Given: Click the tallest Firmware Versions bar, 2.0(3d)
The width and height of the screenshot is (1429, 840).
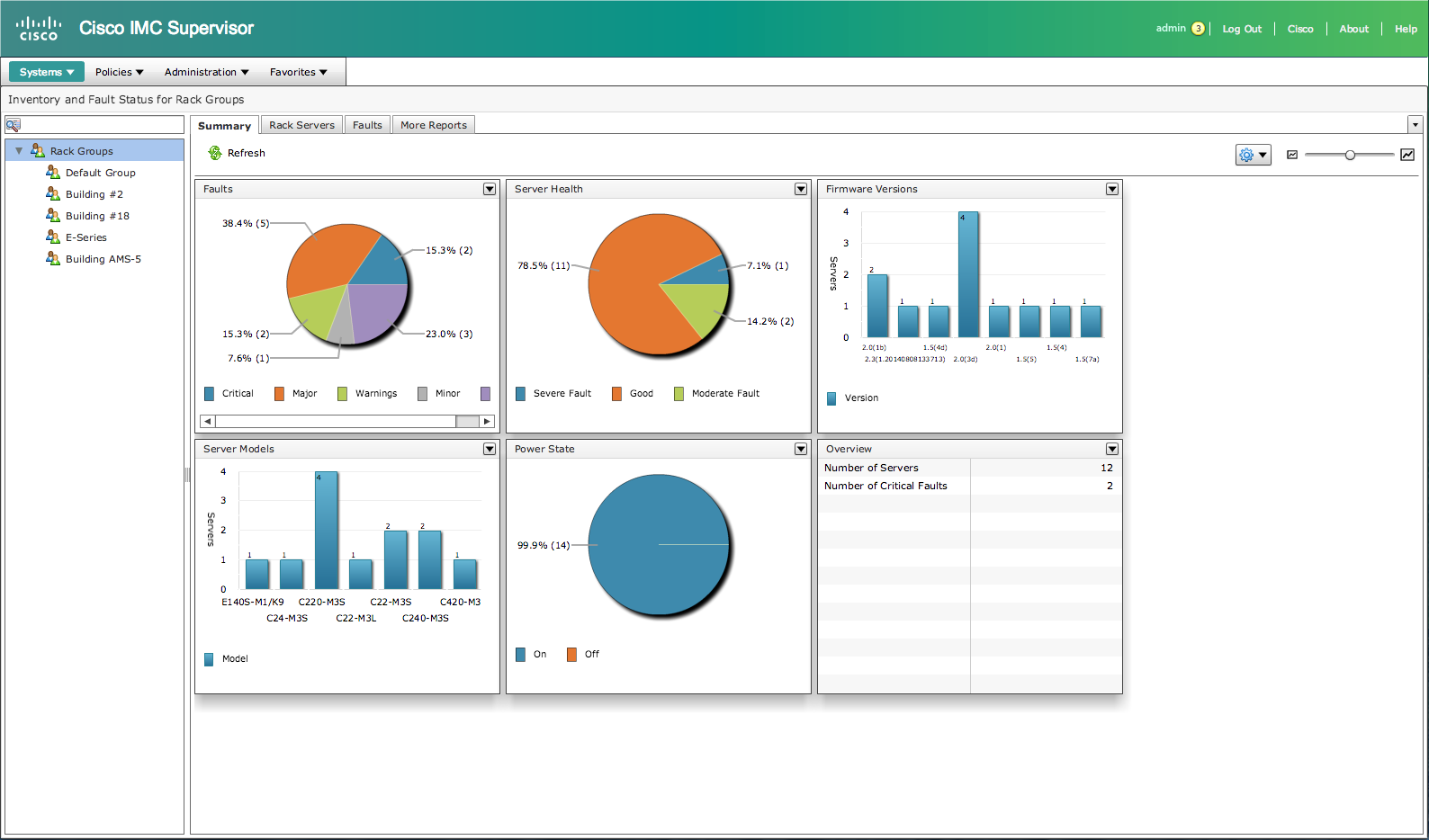Looking at the screenshot, I should click(968, 274).
